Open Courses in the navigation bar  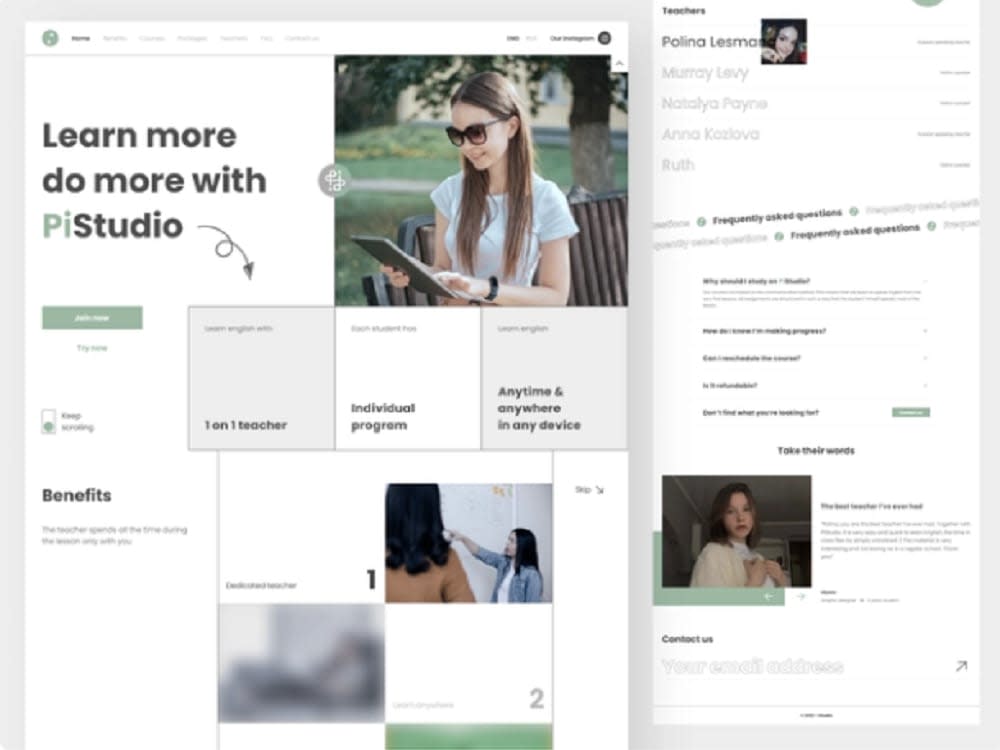click(x=152, y=38)
